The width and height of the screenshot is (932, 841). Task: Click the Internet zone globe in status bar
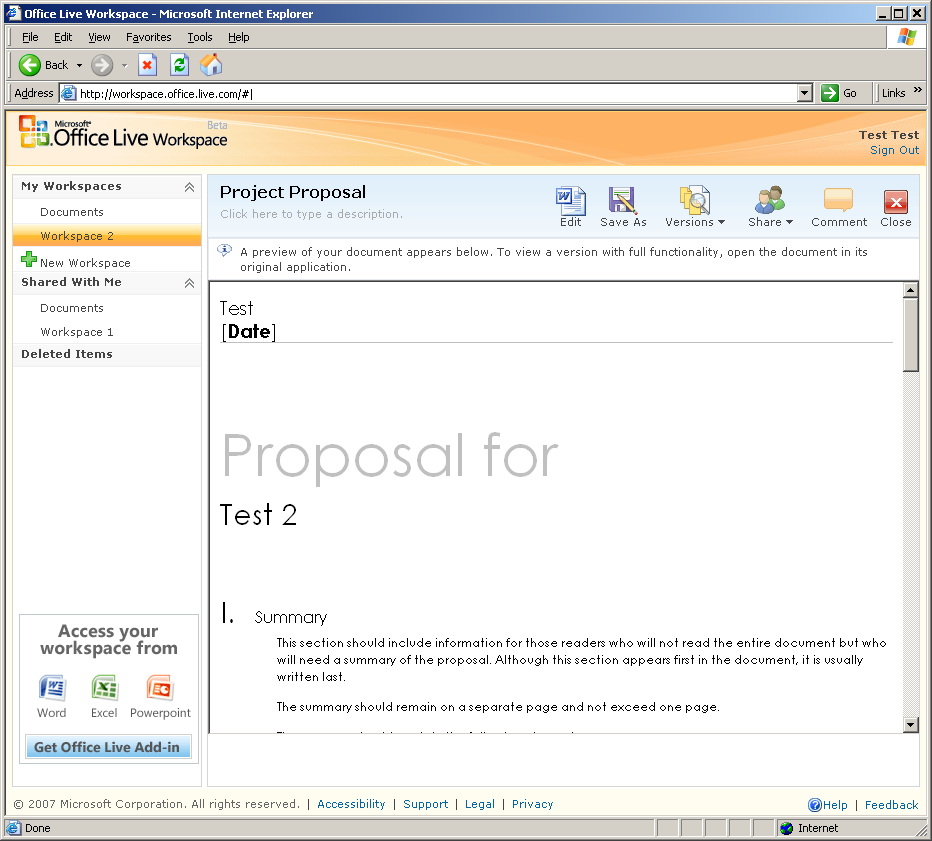click(787, 828)
